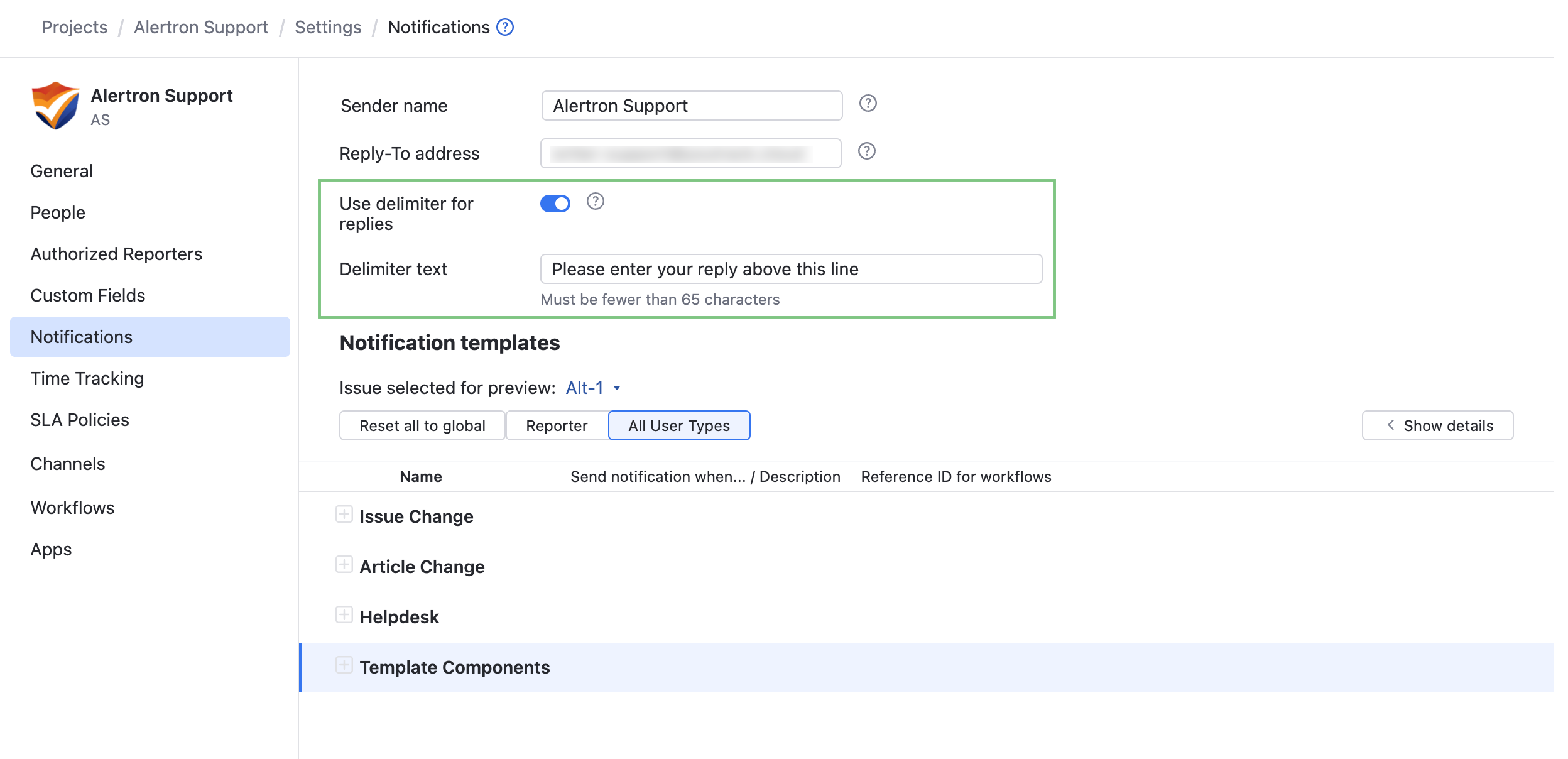Open help for Sender name field

pyautogui.click(x=868, y=103)
